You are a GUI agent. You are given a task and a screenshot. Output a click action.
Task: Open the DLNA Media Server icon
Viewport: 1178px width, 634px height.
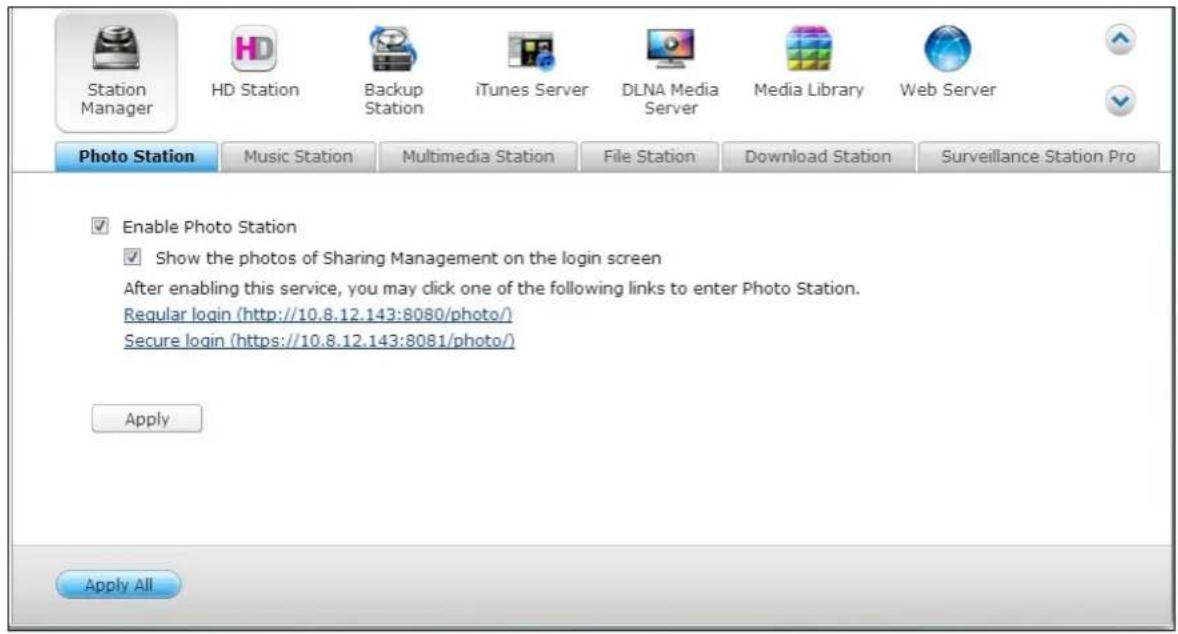[x=670, y=49]
